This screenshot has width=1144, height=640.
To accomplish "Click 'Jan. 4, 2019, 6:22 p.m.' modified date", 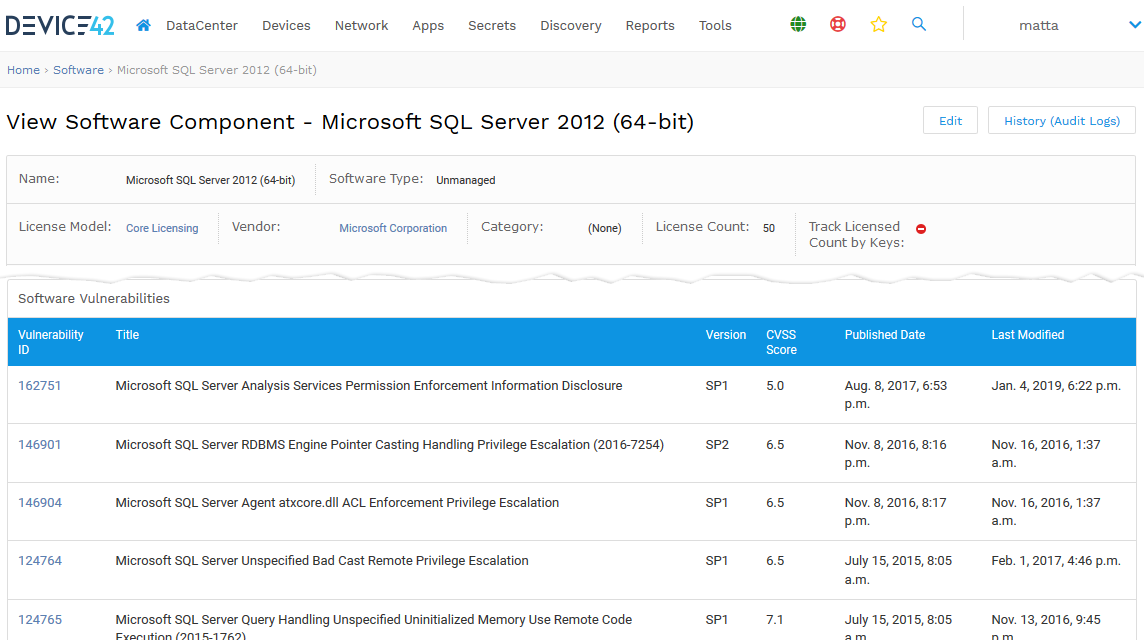I will click(x=1056, y=385).
